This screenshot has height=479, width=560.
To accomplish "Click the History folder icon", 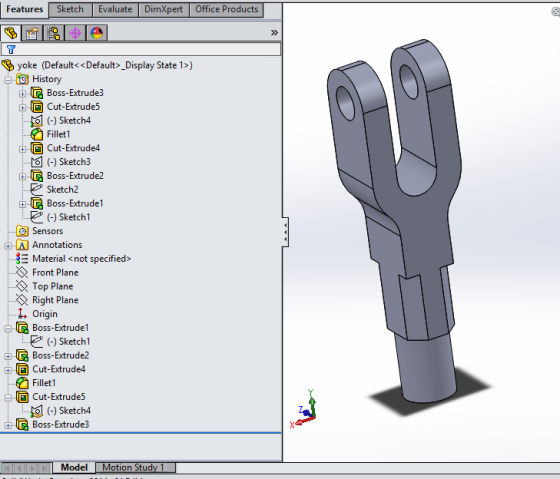I will (22, 79).
